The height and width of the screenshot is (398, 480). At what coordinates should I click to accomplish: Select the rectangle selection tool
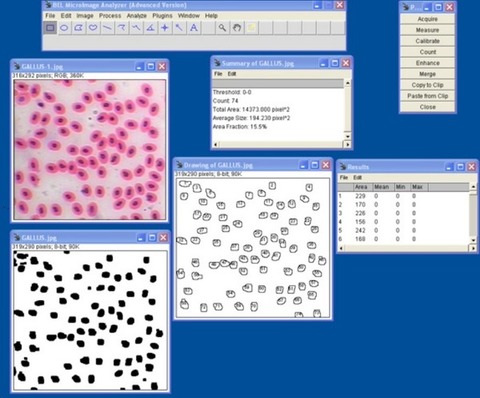[50, 28]
